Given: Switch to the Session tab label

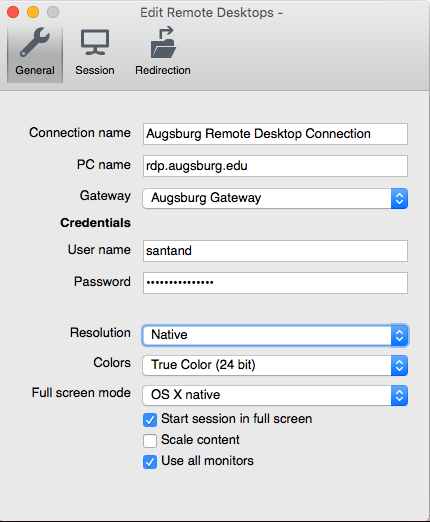Looking at the screenshot, I should click(95, 70).
